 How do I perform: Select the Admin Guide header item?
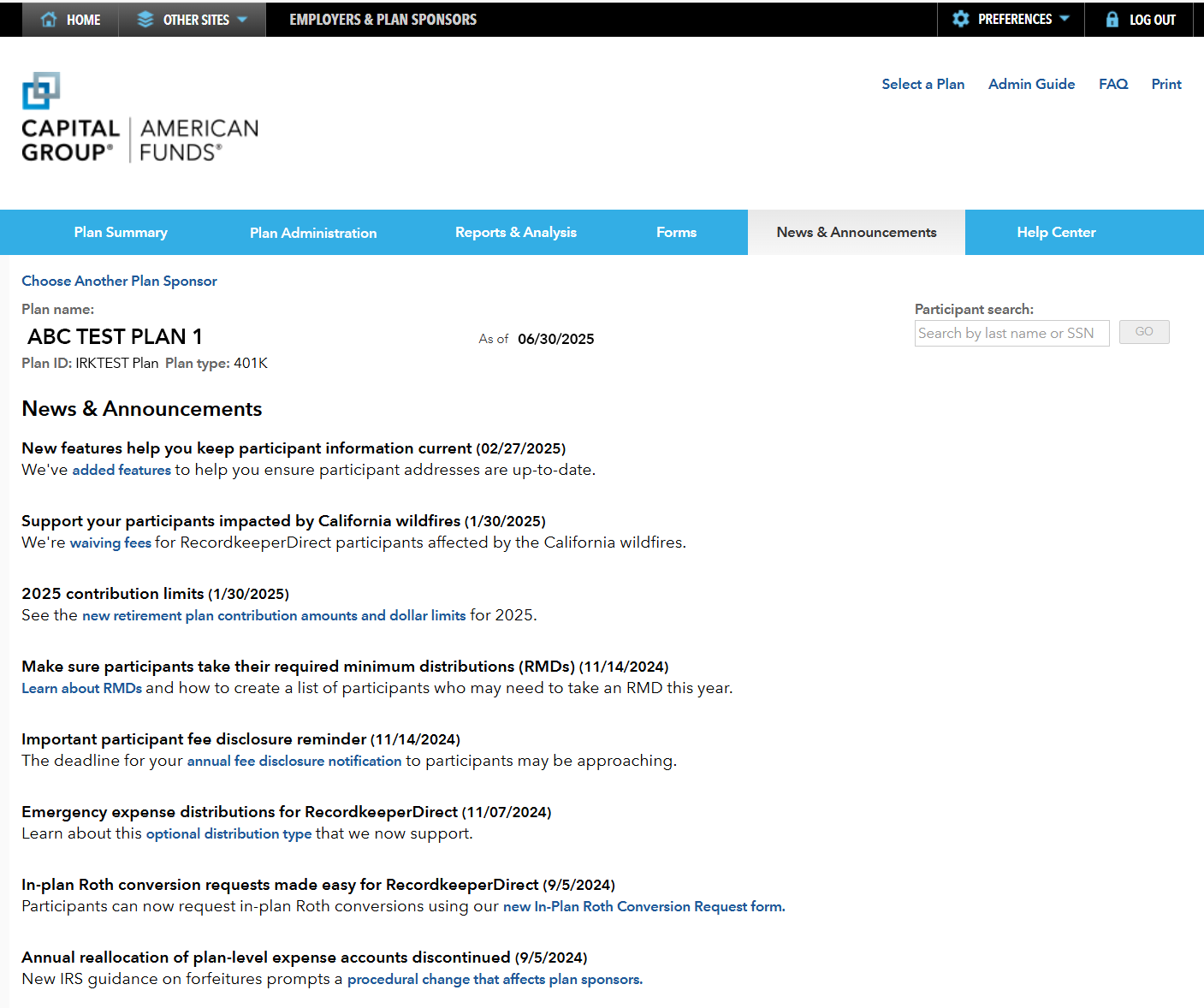[x=1031, y=84]
